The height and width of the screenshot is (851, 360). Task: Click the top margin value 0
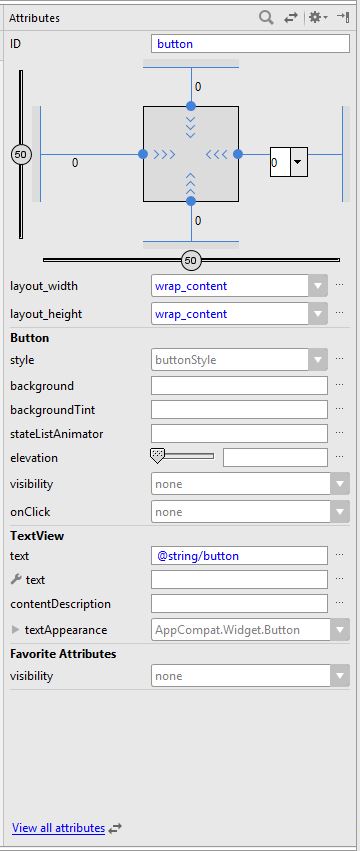pos(198,87)
